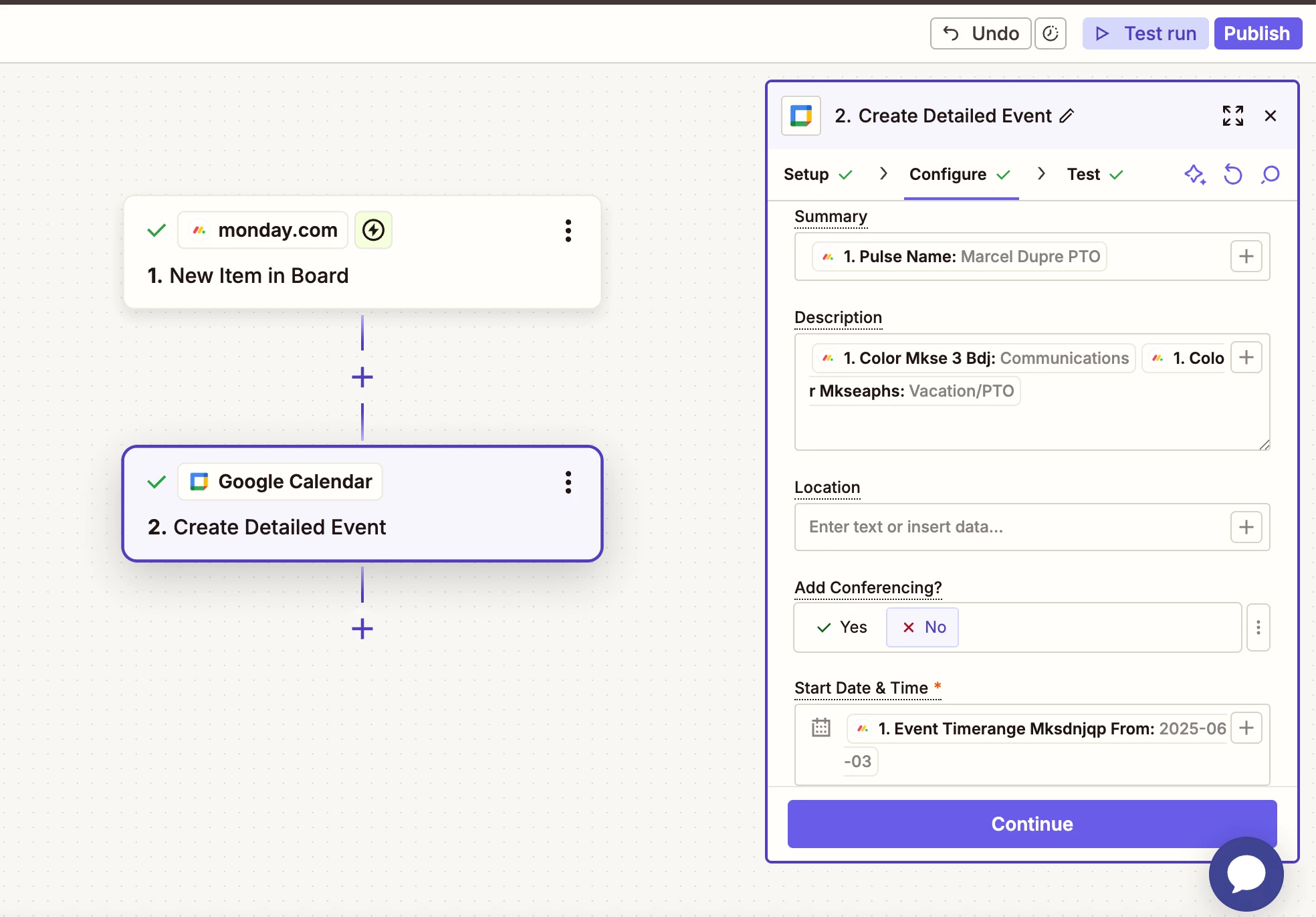Add a step after Google Calendar
This screenshot has width=1316, height=917.
pyautogui.click(x=362, y=629)
